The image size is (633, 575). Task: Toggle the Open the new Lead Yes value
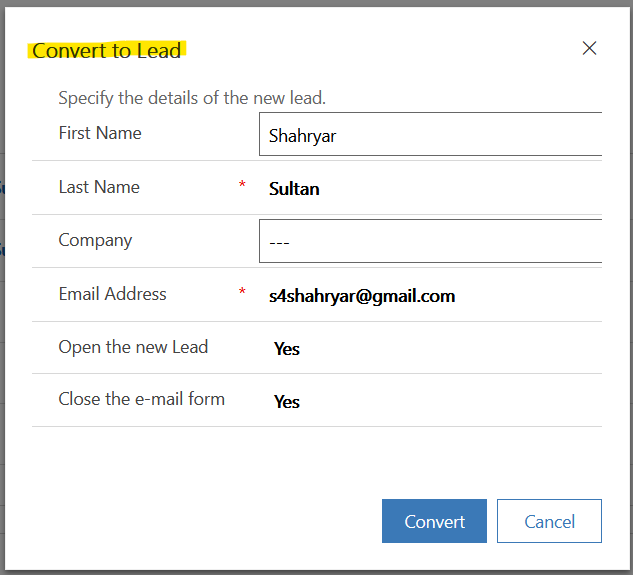click(287, 349)
